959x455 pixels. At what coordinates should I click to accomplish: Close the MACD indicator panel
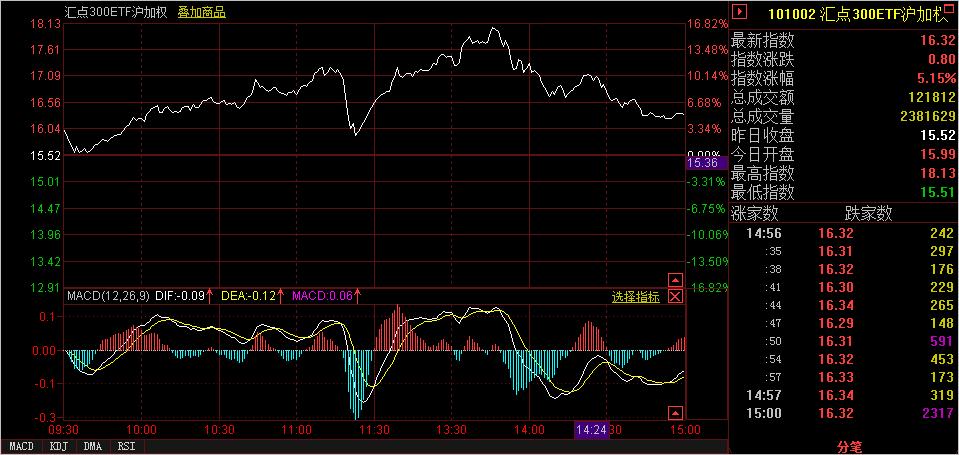pyautogui.click(x=675, y=297)
